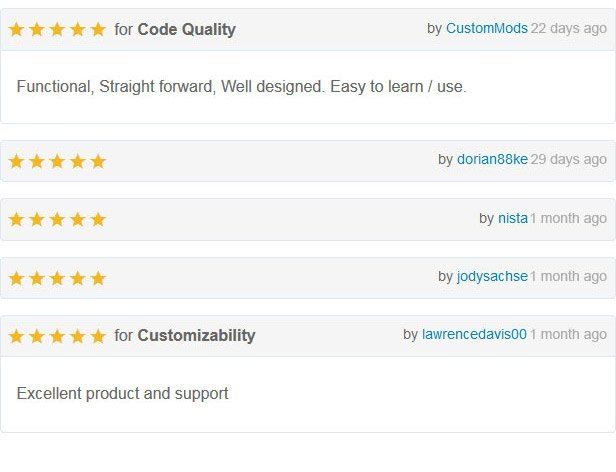The image size is (616, 472).
Task: Click fifth star in nista's review row
Action: point(98,219)
